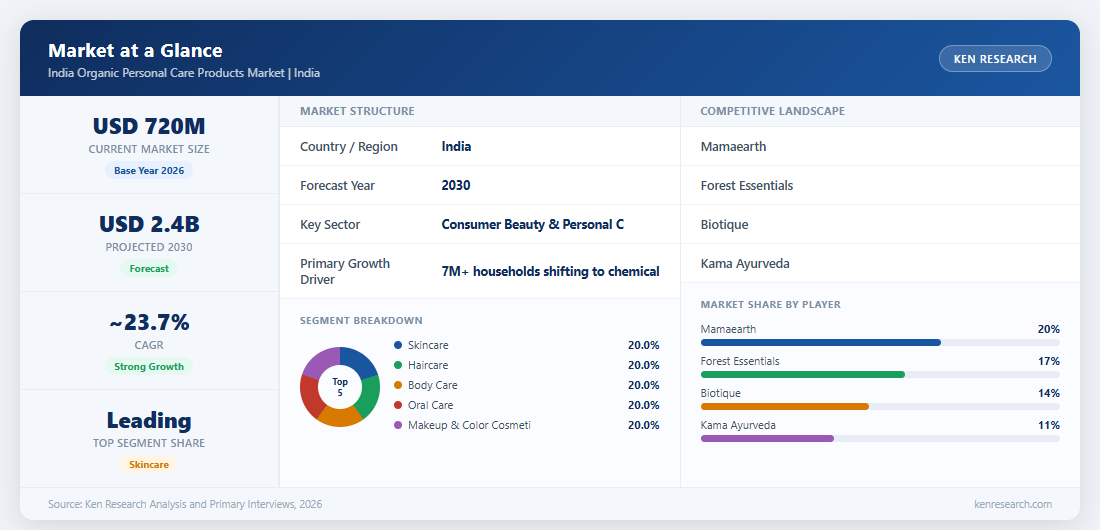
Task: Click the green Forecast badge
Action: (x=149, y=268)
